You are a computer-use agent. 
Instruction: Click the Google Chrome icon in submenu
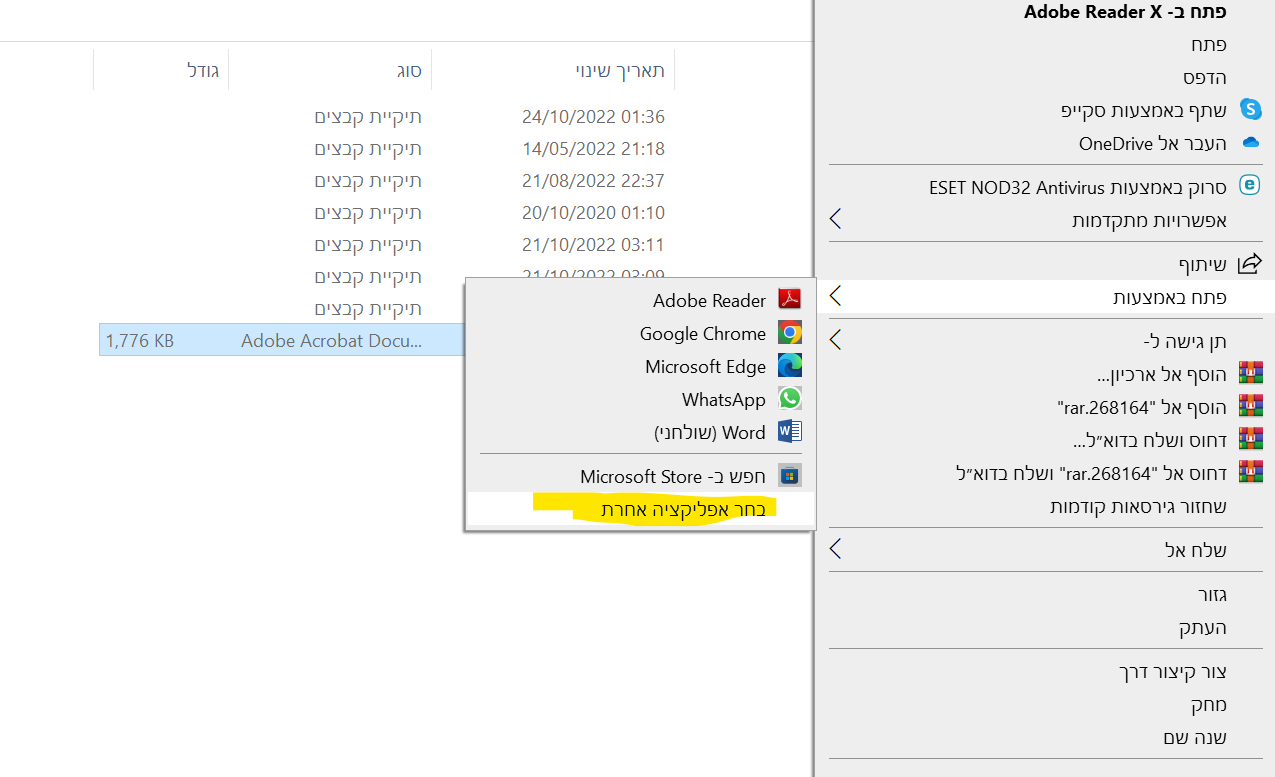(790, 333)
